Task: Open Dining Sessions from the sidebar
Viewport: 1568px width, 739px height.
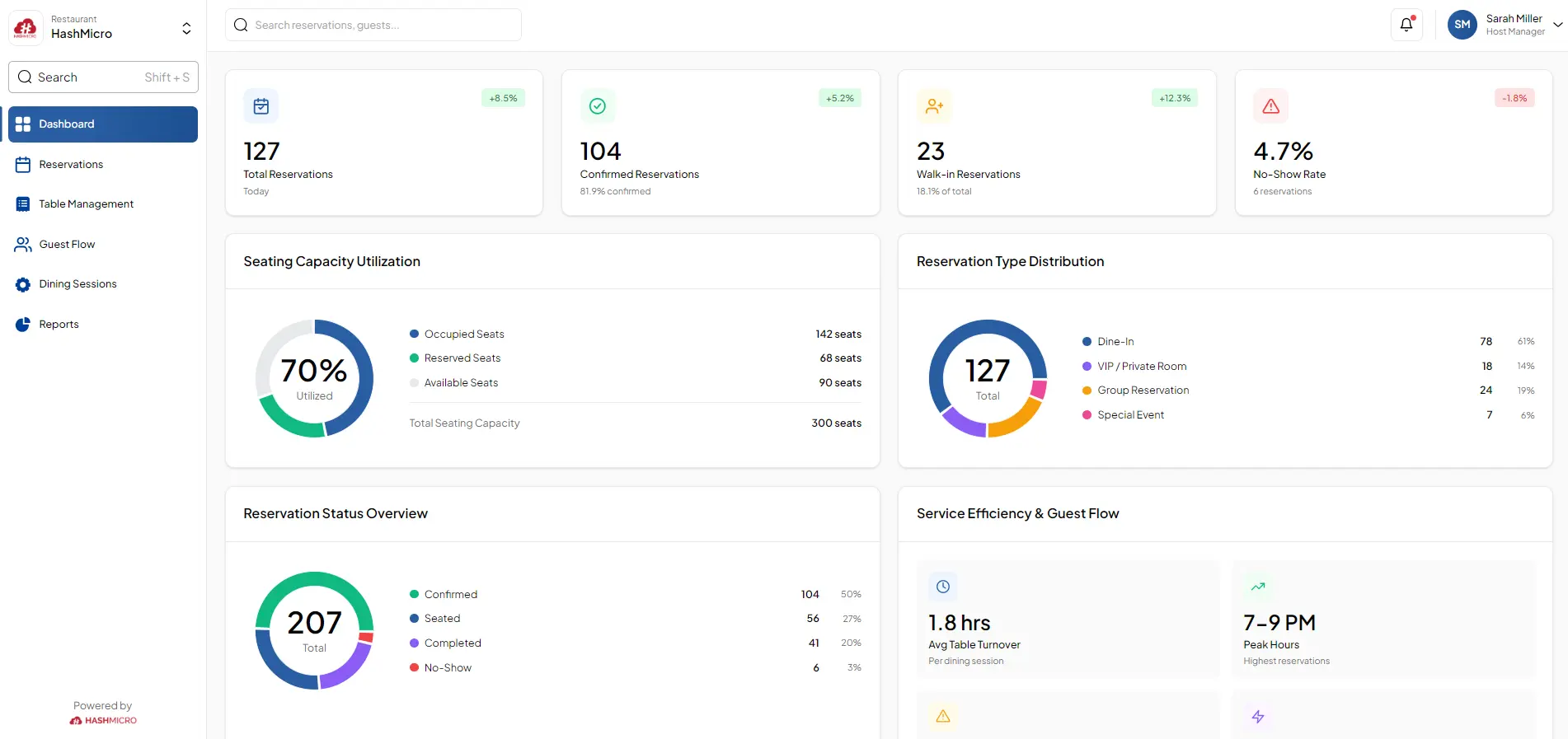Action: (77, 284)
